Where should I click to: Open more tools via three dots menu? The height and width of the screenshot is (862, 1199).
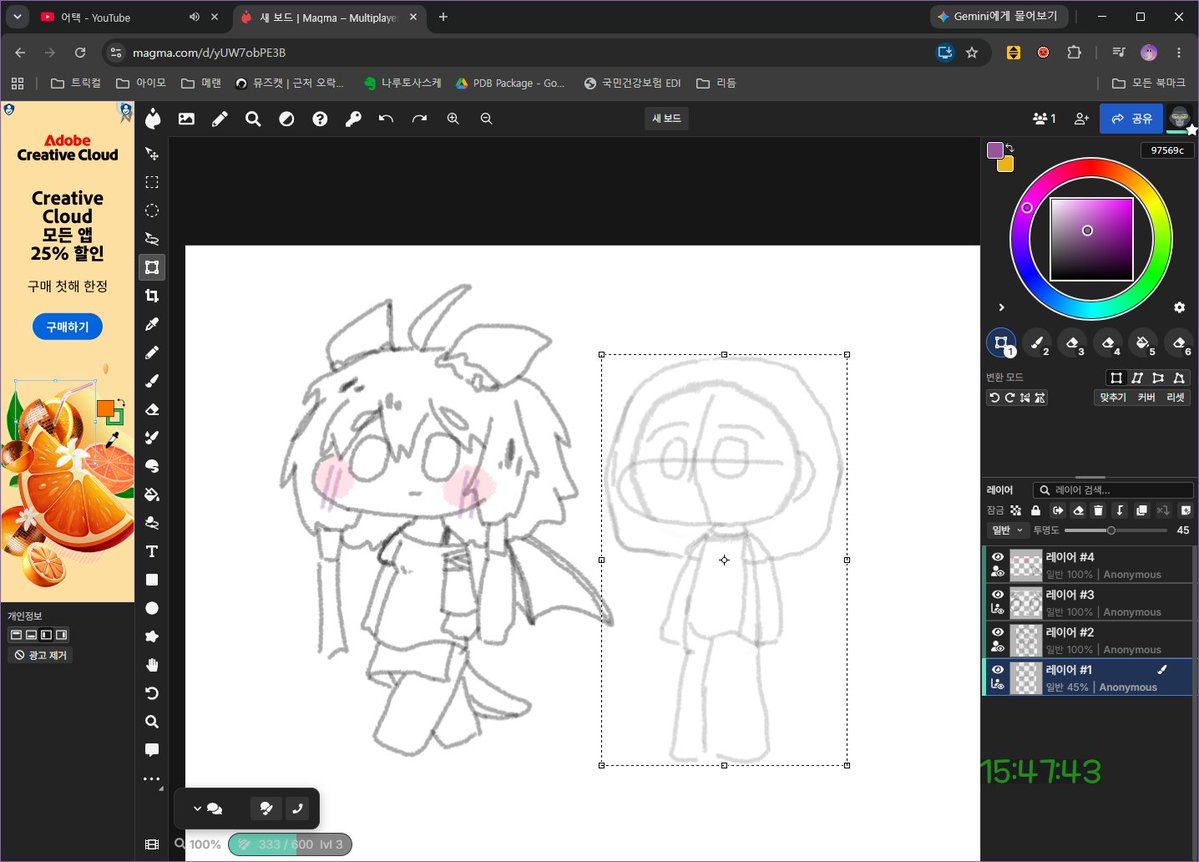(152, 779)
